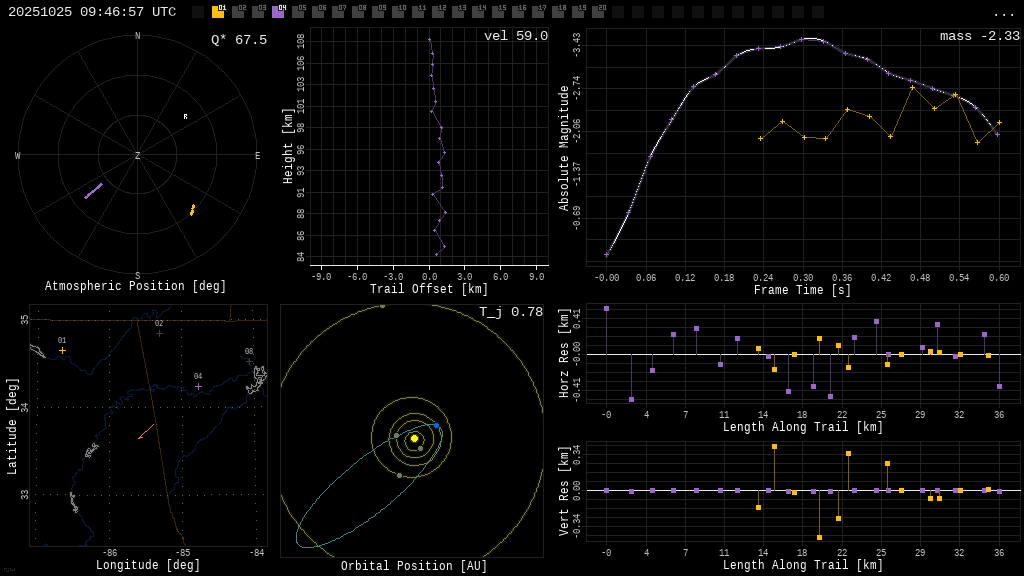The image size is (1024, 576).
Task: Toggle the station 02 box in top bar
Action: coord(238,12)
